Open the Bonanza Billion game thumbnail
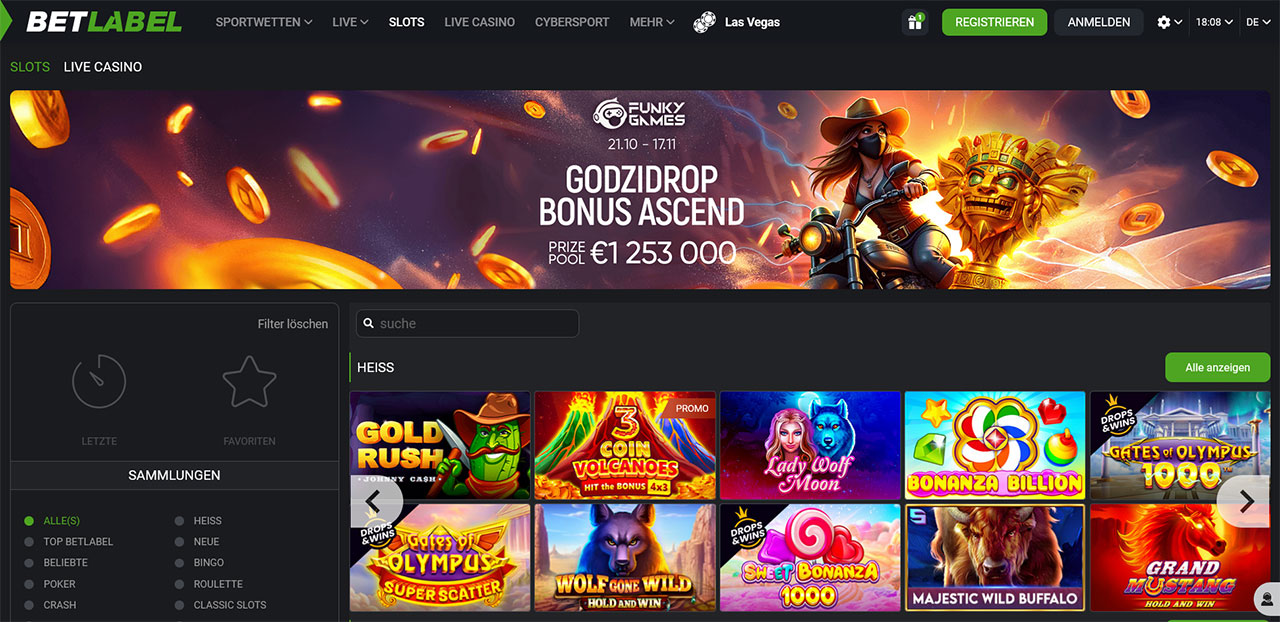1280x622 pixels. [995, 446]
